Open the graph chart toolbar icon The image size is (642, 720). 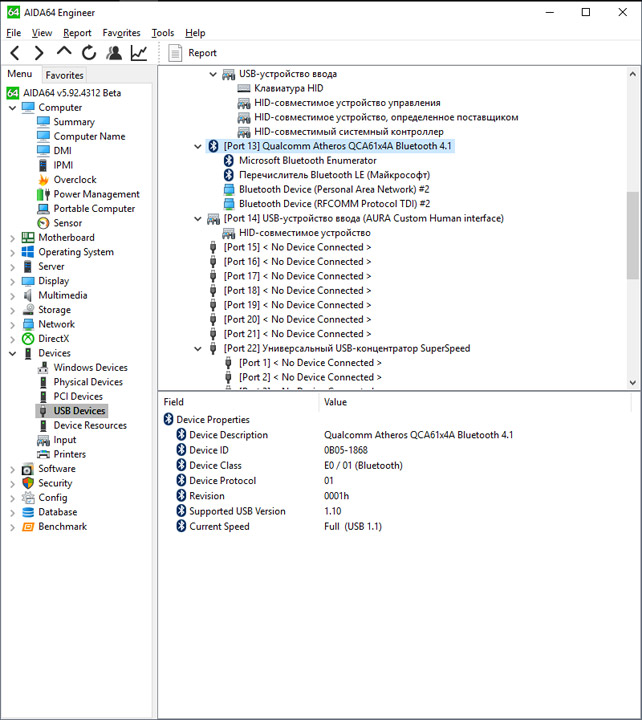[139, 53]
